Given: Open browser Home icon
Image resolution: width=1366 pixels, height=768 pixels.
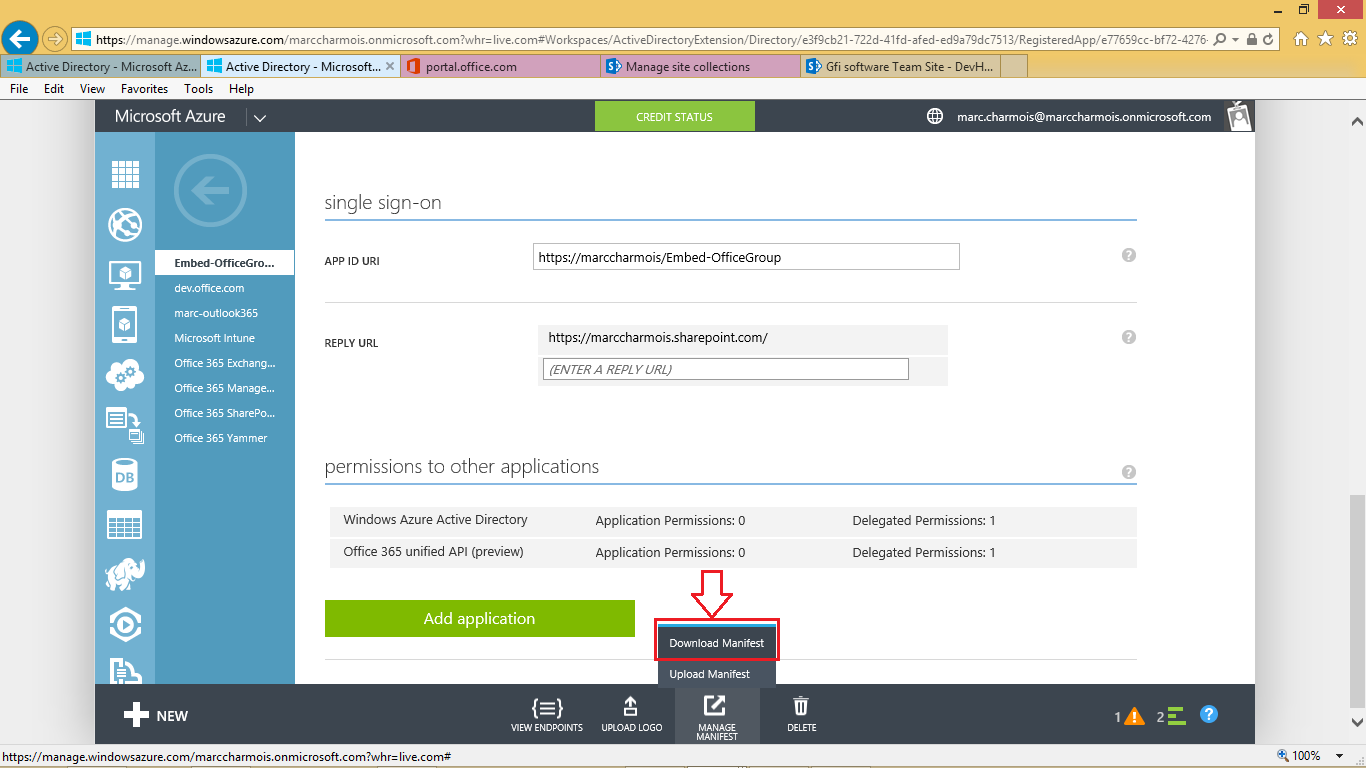Looking at the screenshot, I should (1301, 39).
